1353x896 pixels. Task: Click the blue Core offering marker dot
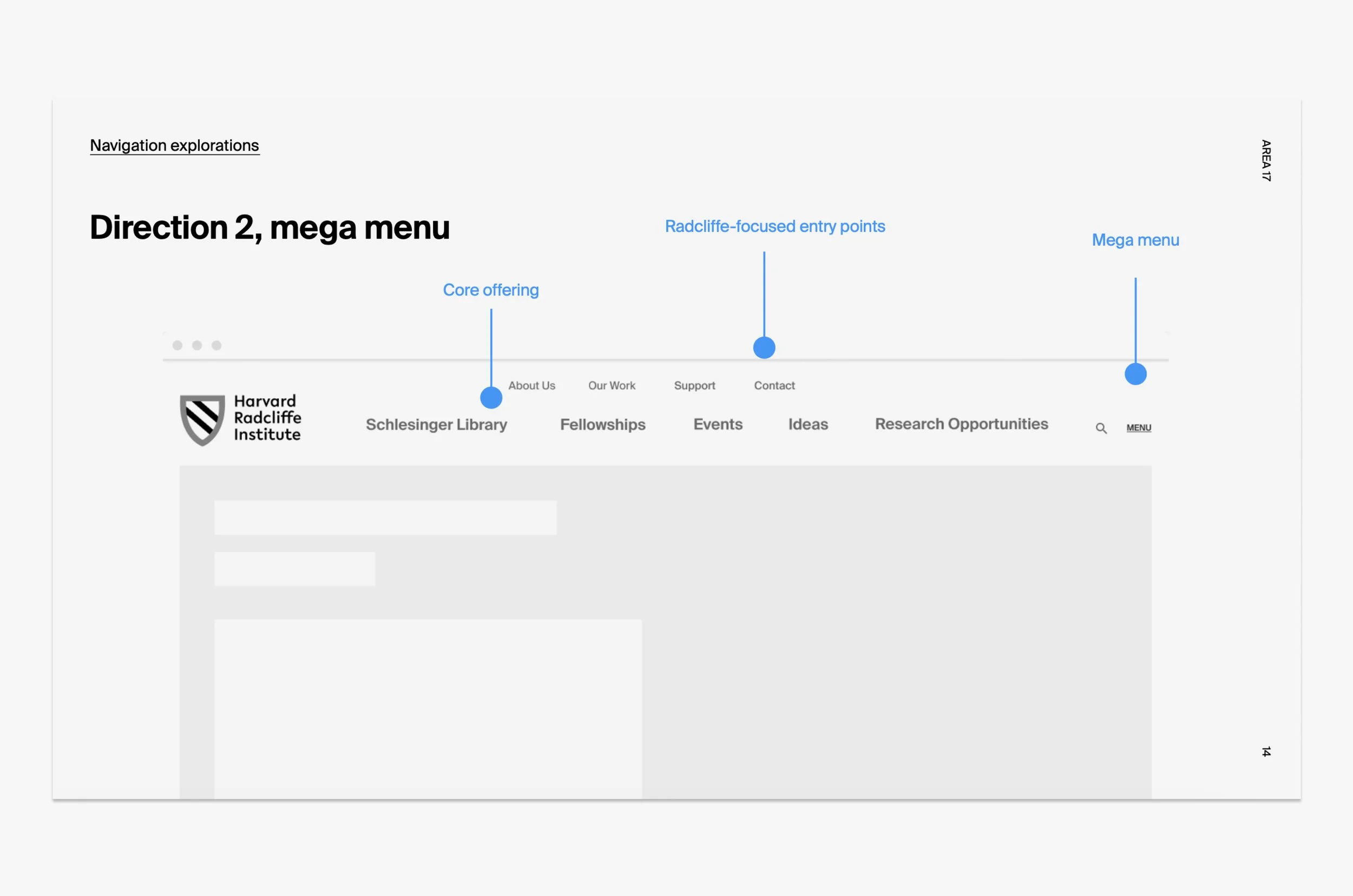click(x=491, y=398)
